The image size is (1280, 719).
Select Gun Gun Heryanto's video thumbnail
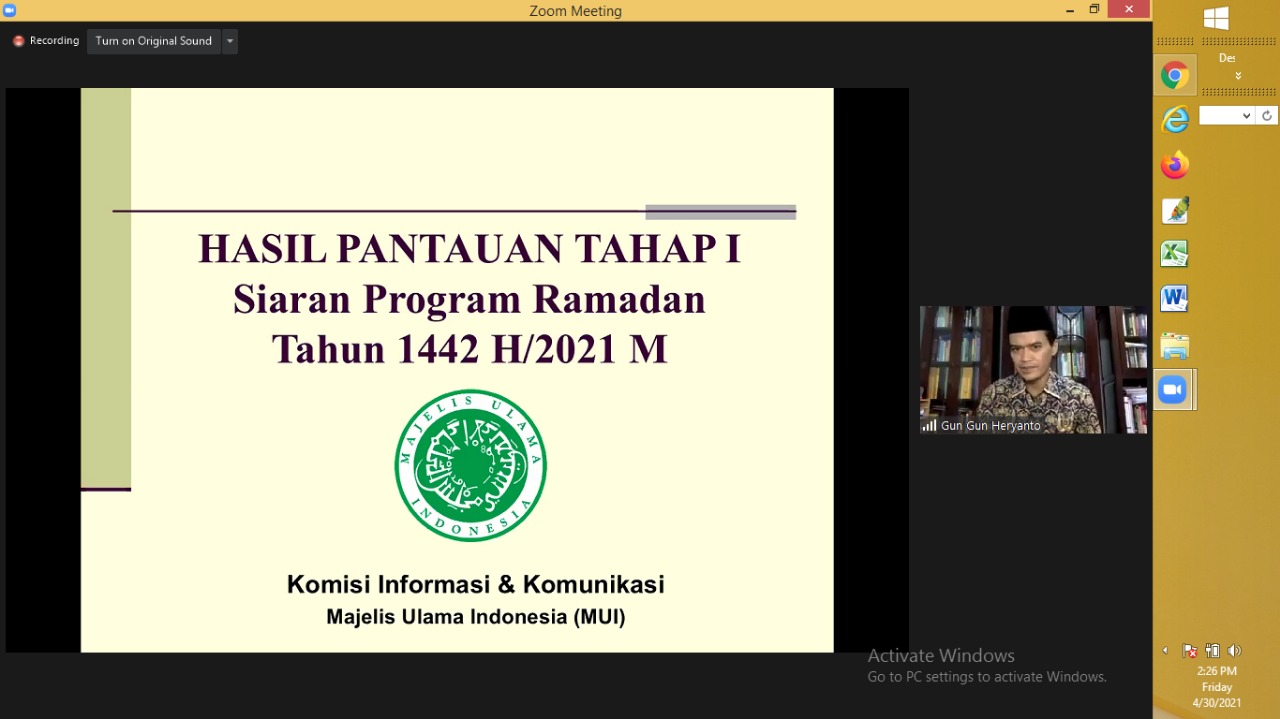[x=1033, y=369]
